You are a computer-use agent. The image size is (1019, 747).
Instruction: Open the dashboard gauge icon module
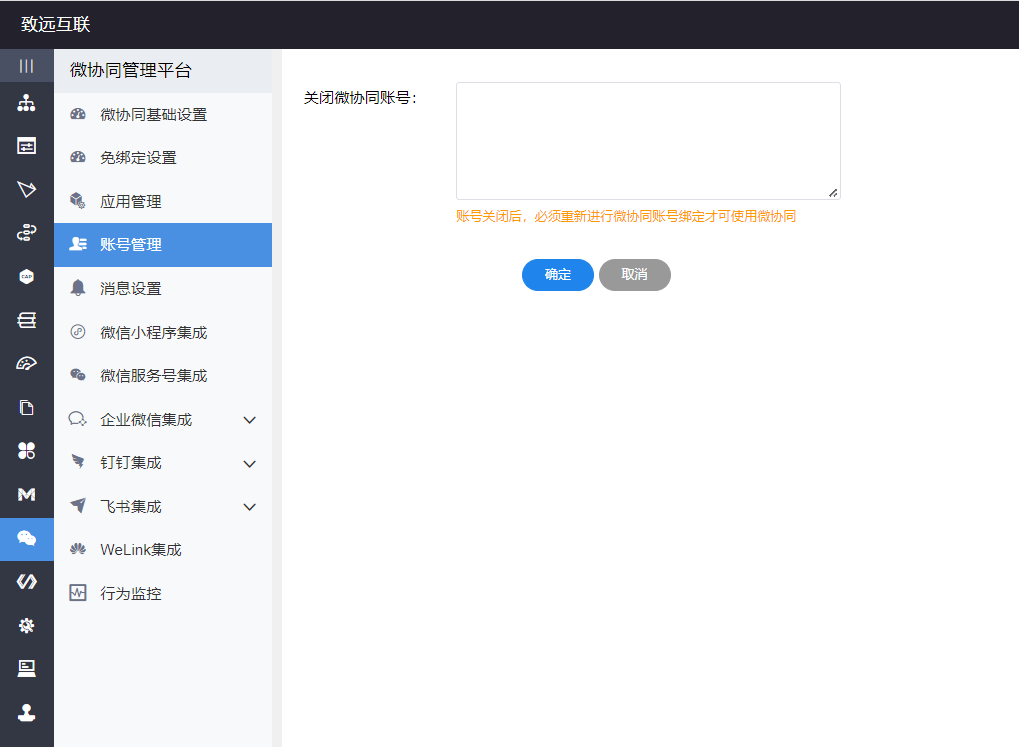(x=27, y=364)
